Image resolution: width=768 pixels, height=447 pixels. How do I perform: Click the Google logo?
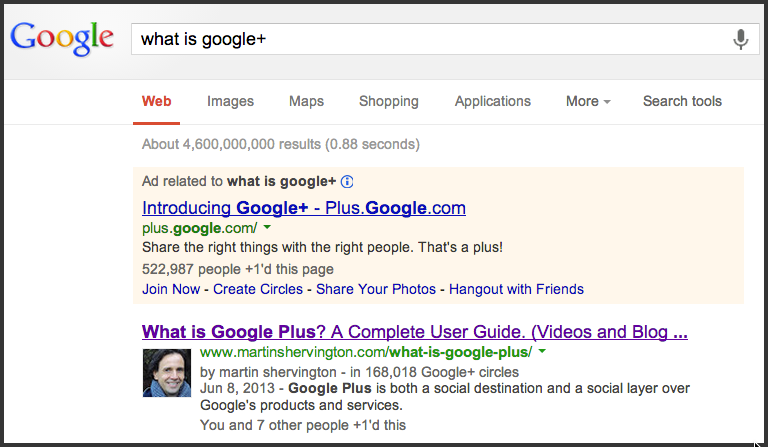click(62, 39)
